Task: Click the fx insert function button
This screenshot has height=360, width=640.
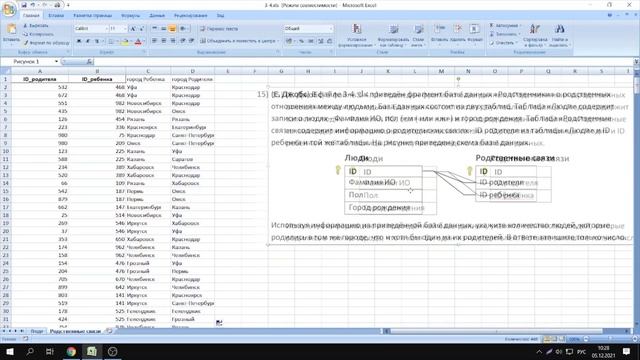Action: (89, 62)
